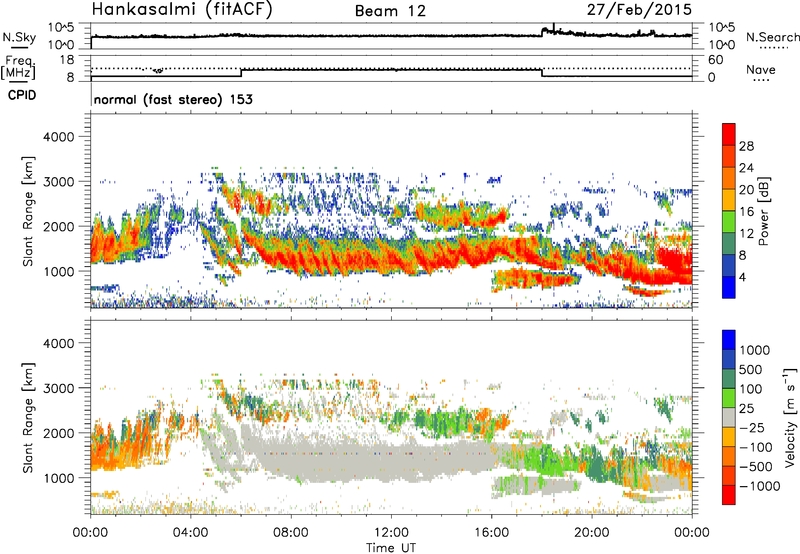Click the N.Search legend label
This screenshot has height=554, width=800.
click(x=772, y=37)
